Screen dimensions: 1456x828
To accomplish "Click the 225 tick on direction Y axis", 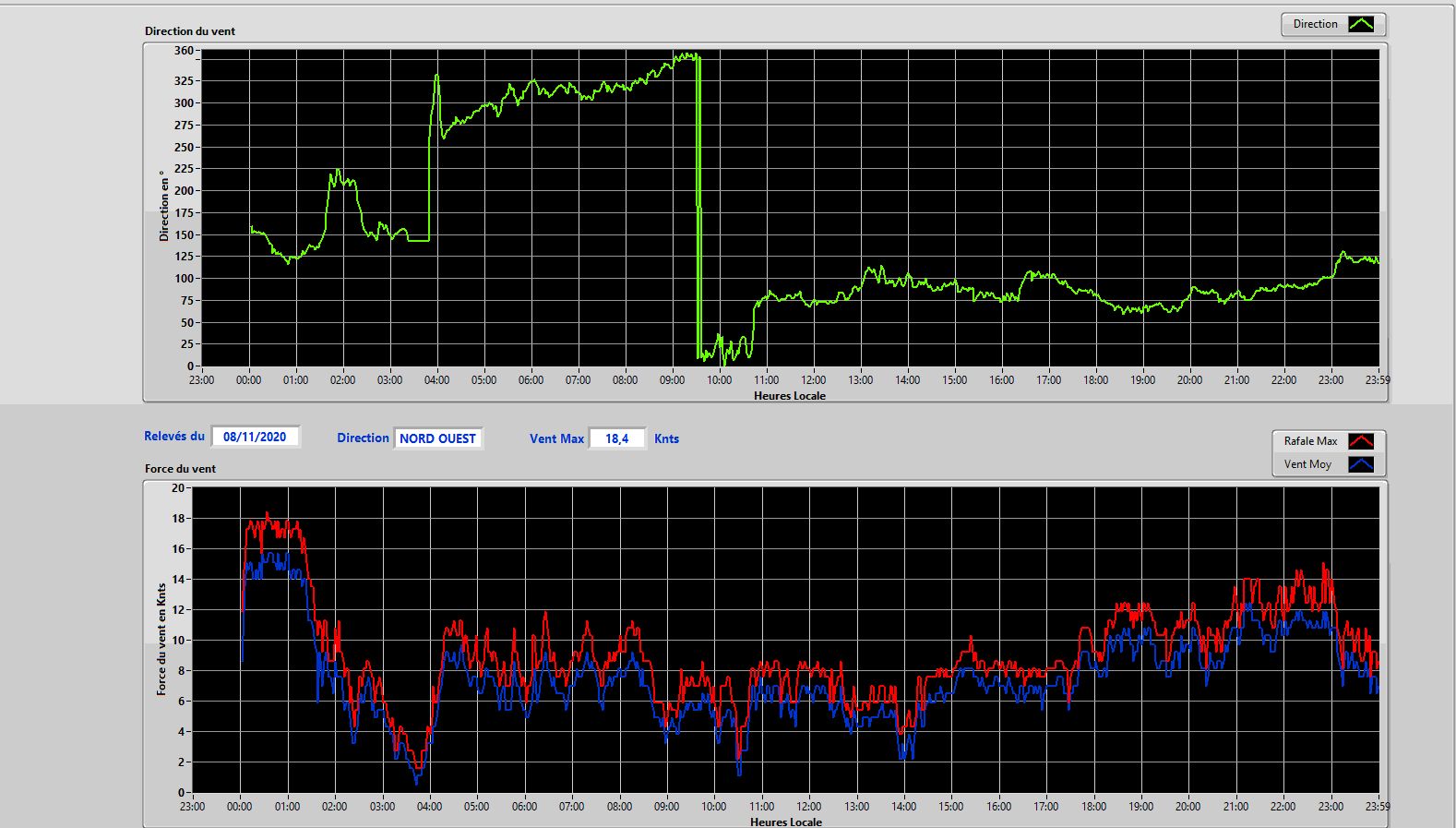I will pyautogui.click(x=184, y=169).
